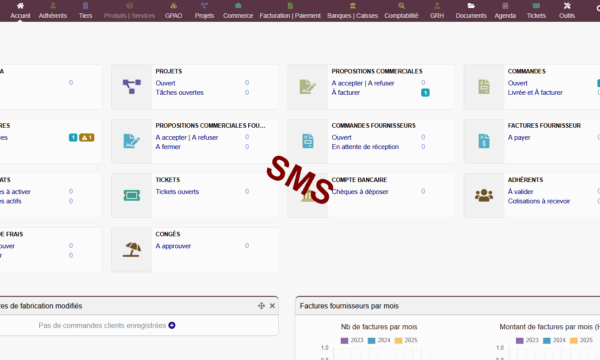Open the GPAO menu
This screenshot has height=360, width=600.
pos(173,11)
